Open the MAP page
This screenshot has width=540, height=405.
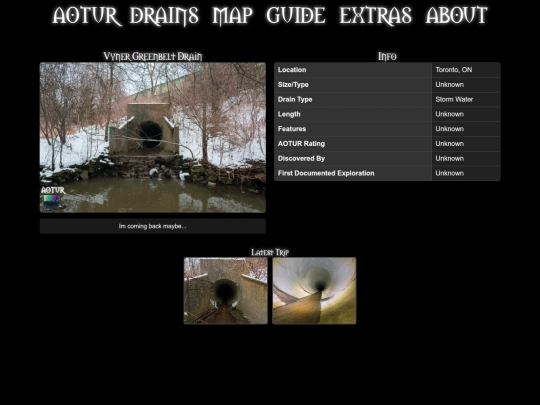(x=232, y=16)
